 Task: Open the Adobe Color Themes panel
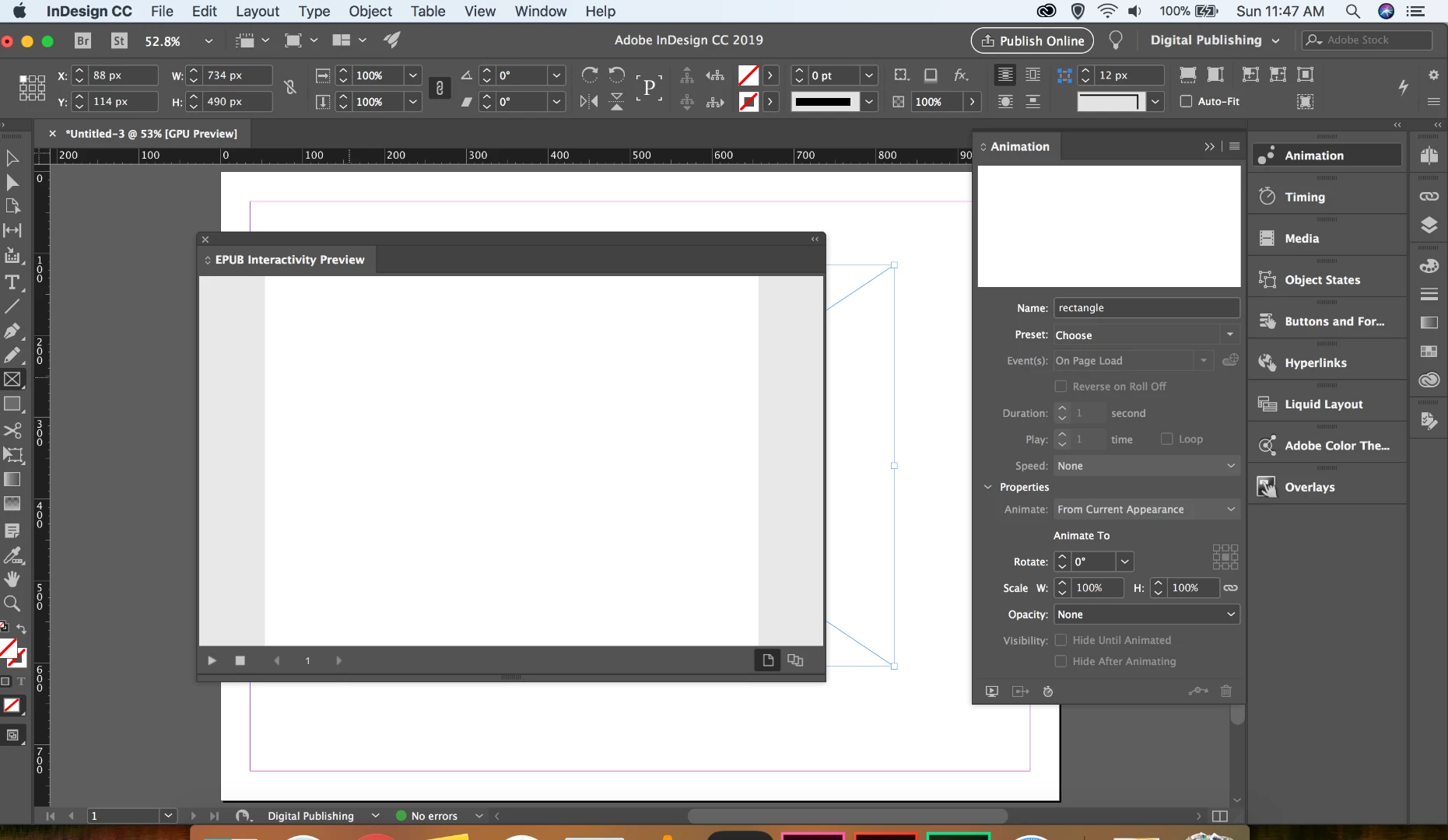tap(1327, 446)
